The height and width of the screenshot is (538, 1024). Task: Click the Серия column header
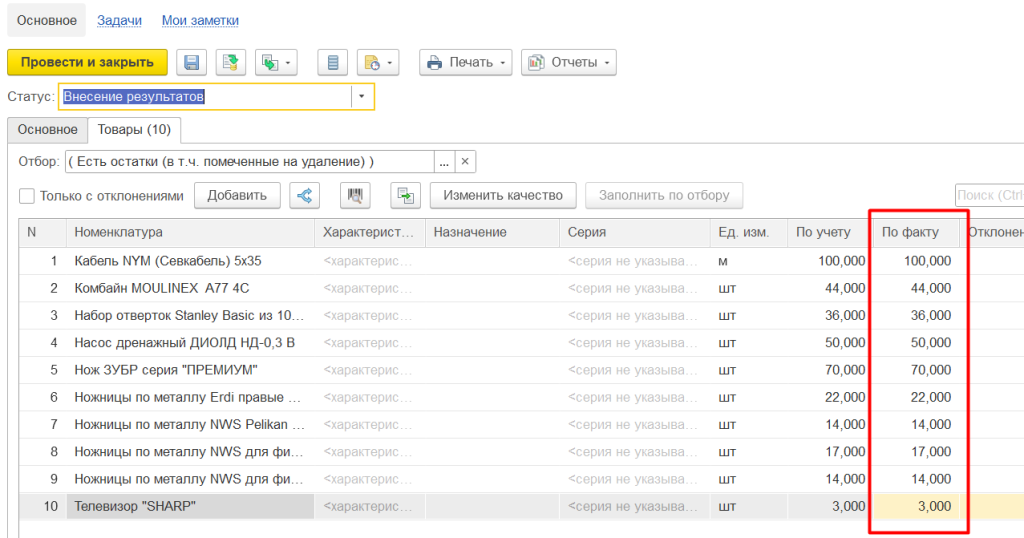635,232
